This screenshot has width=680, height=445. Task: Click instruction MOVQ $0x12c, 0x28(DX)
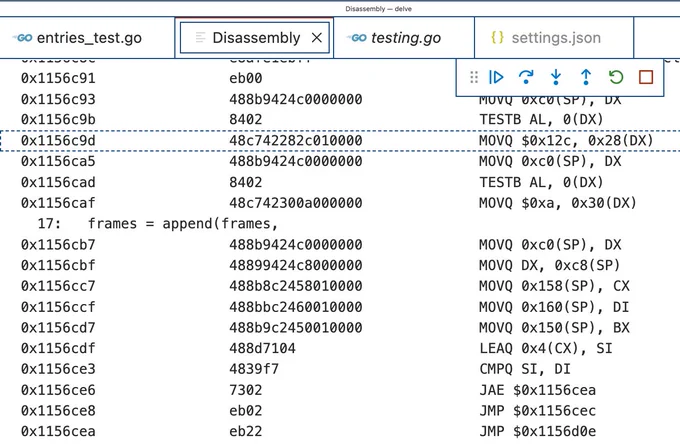(x=566, y=141)
